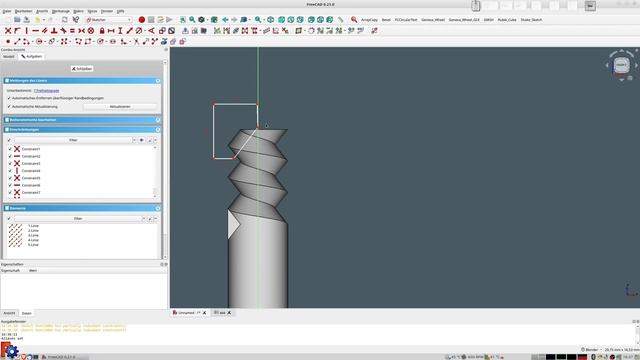Screen dimensions: 640x360
Task: Uncheck the Constraint7 checkbox
Action: point(10,192)
